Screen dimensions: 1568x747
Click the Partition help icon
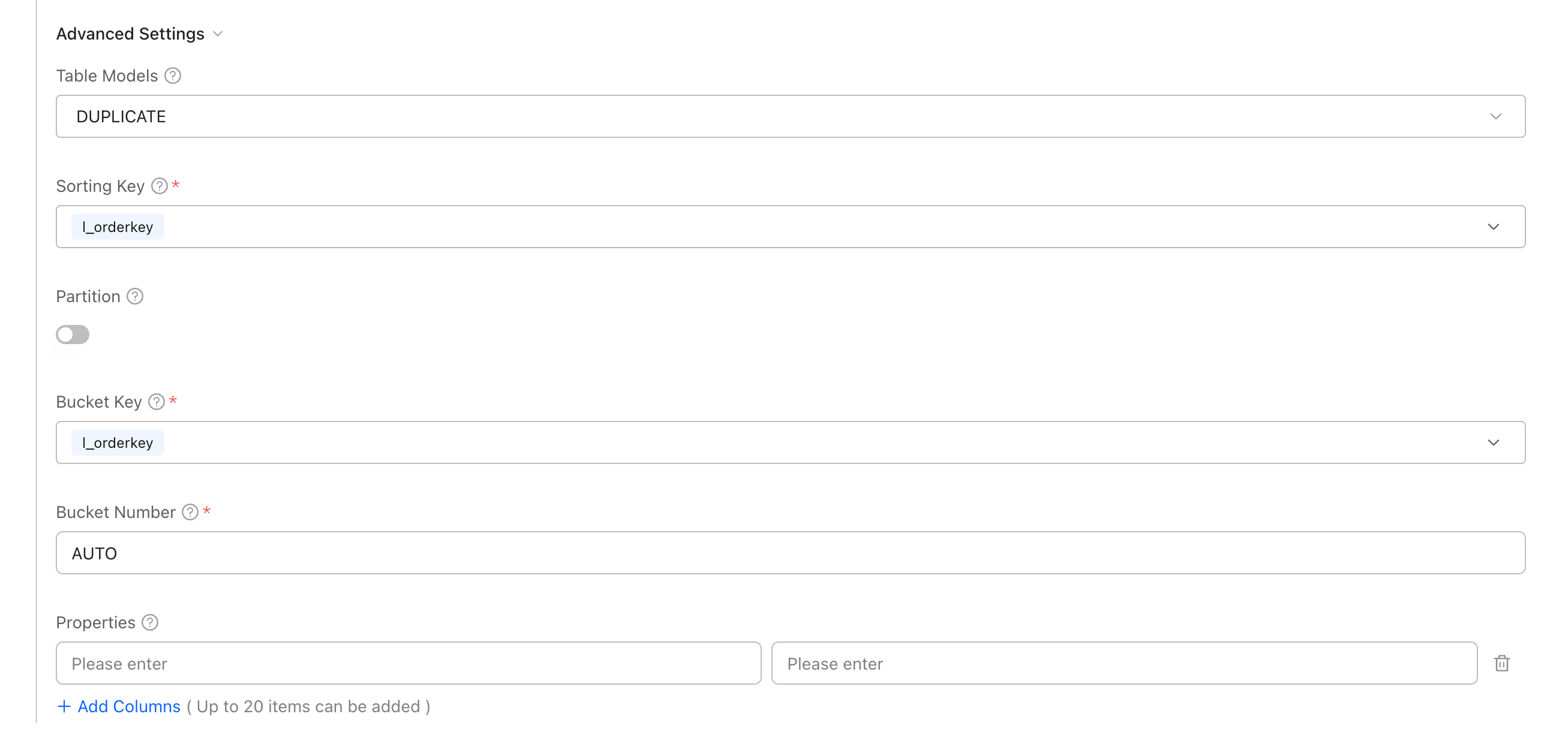coord(134,296)
